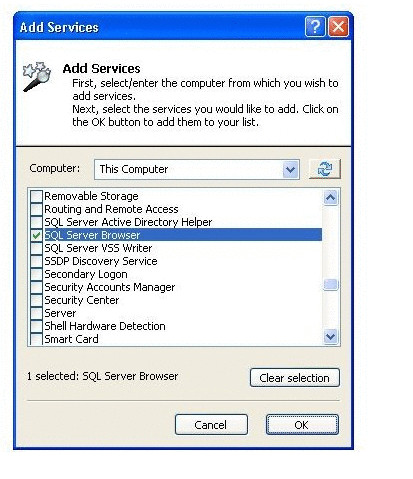413x479 pixels.
Task: Click the Cancel button
Action: 211,425
